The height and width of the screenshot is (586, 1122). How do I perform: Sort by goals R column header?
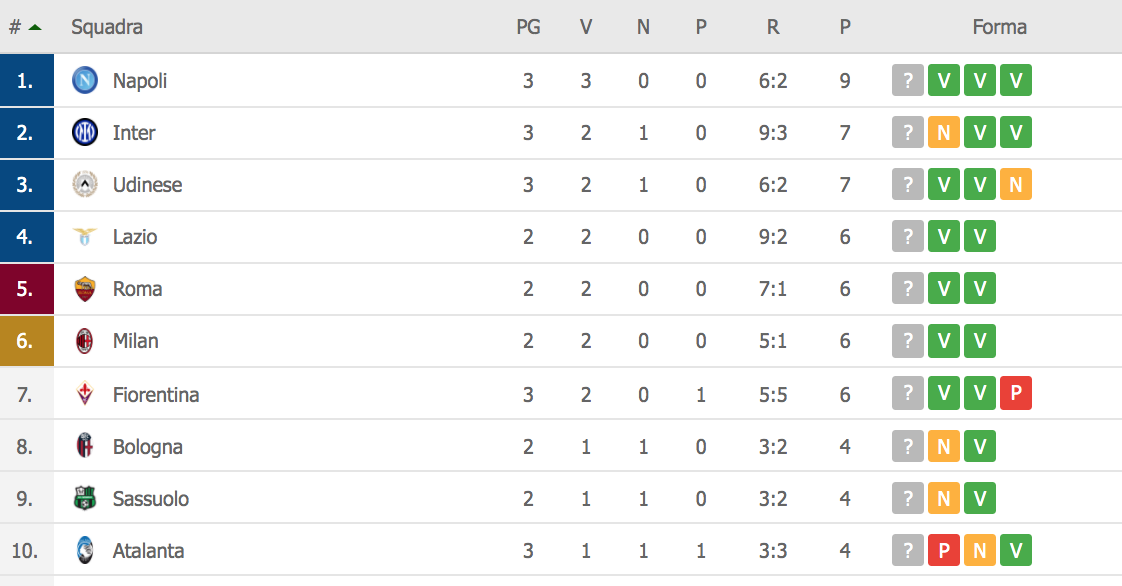tap(773, 27)
